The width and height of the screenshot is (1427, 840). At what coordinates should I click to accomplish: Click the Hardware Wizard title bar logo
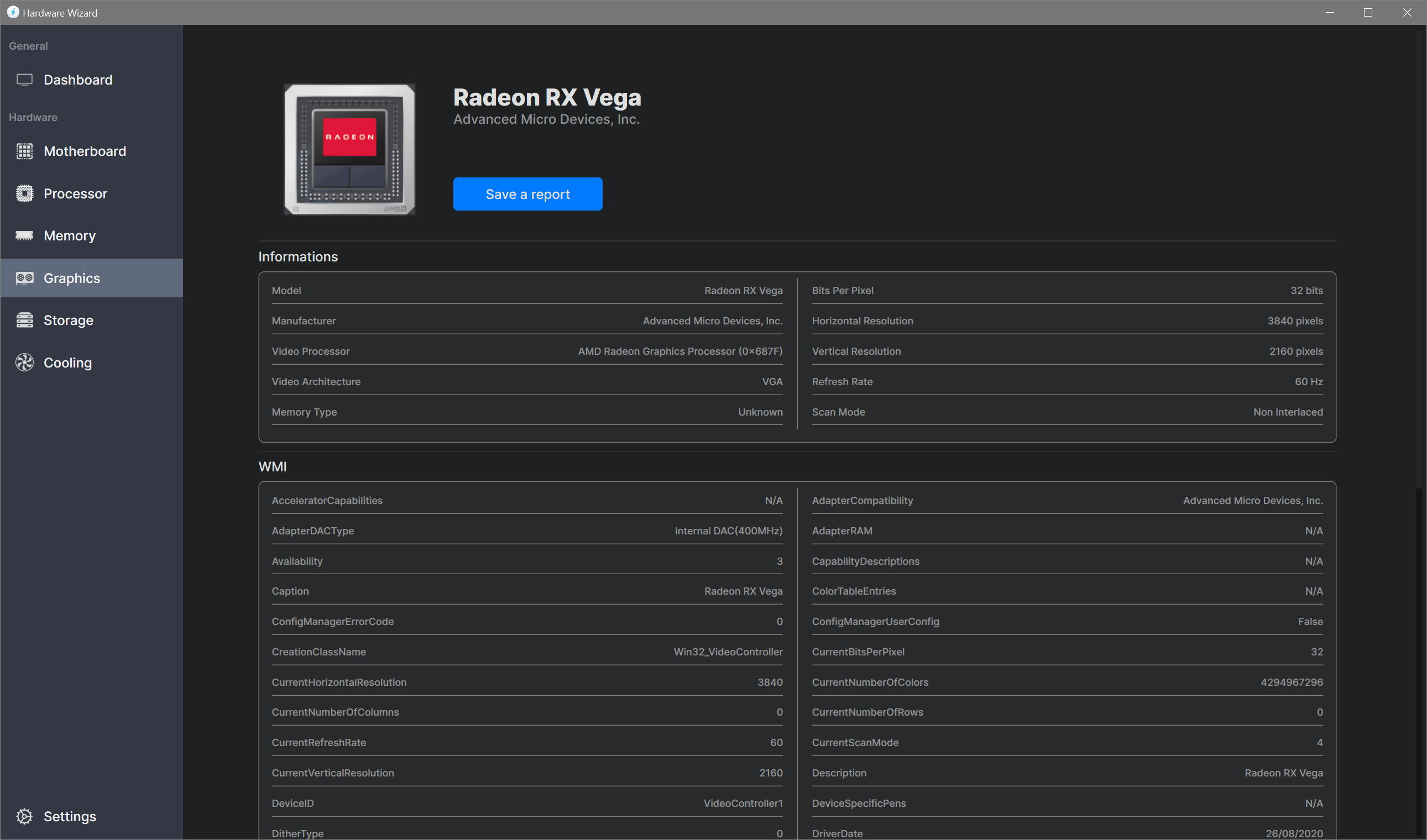coord(13,13)
